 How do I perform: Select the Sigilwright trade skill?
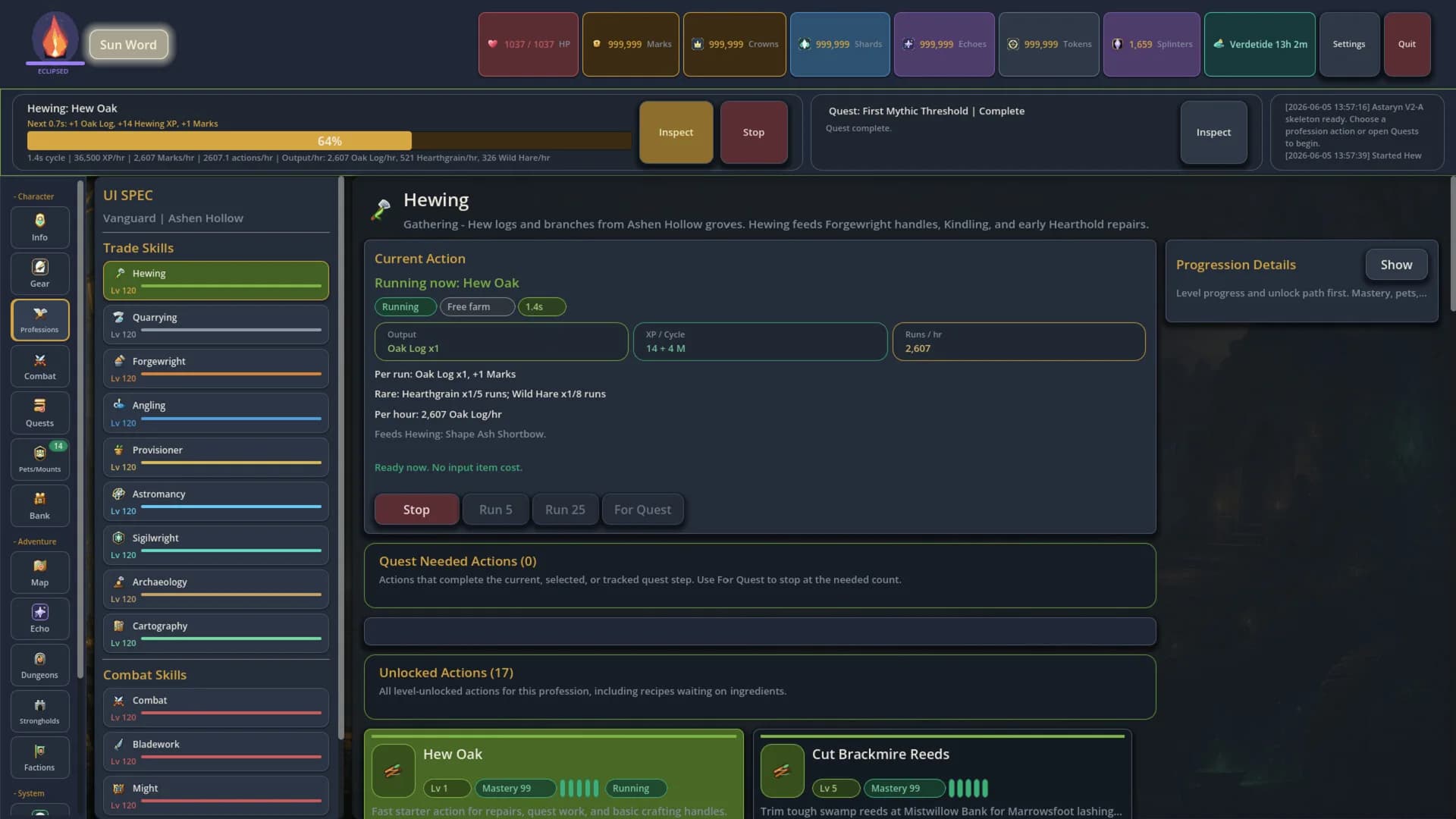click(216, 545)
